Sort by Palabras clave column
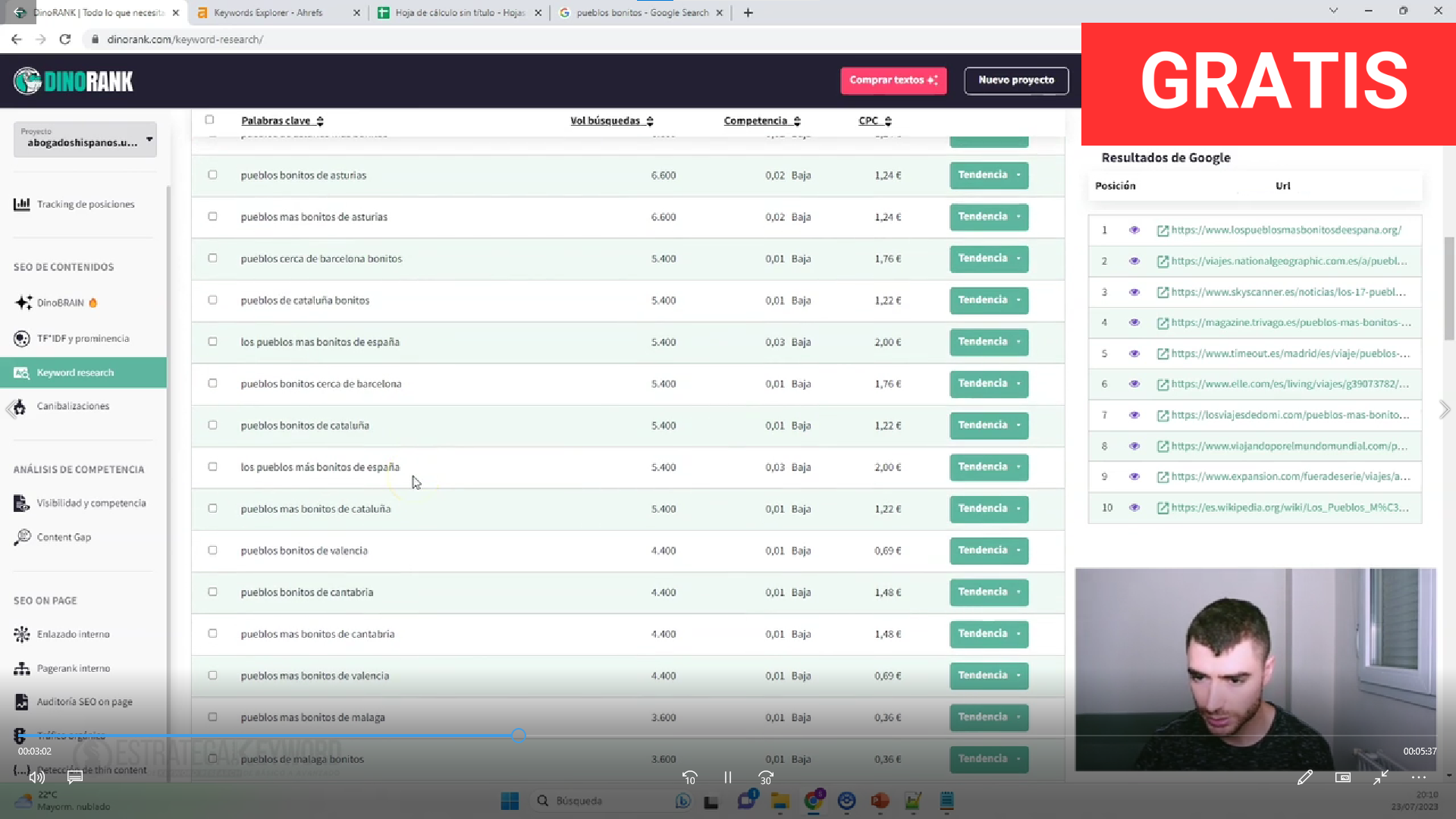 click(x=282, y=121)
